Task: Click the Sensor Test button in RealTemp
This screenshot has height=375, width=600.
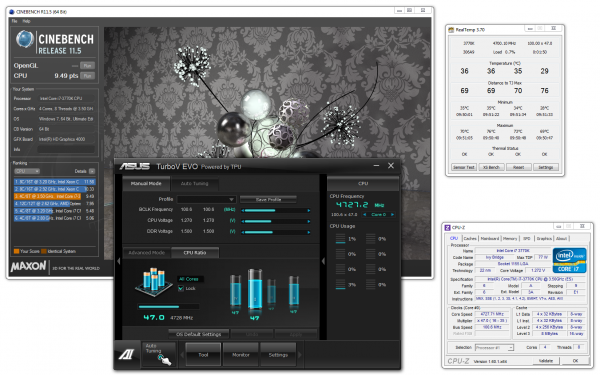Action: point(464,167)
